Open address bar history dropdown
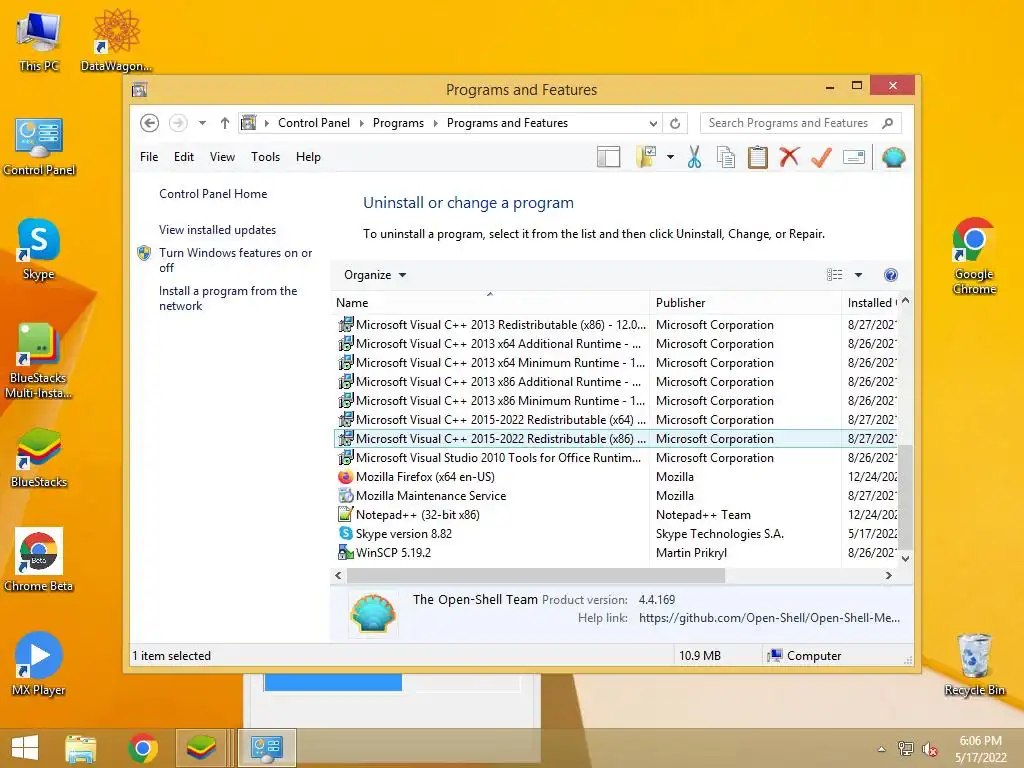Viewport: 1024px width, 768px height. coord(653,123)
